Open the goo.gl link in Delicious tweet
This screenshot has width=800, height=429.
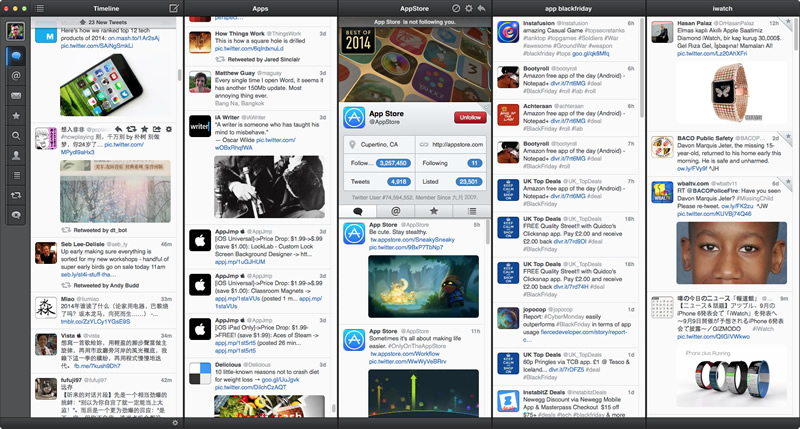pyautogui.click(x=280, y=380)
